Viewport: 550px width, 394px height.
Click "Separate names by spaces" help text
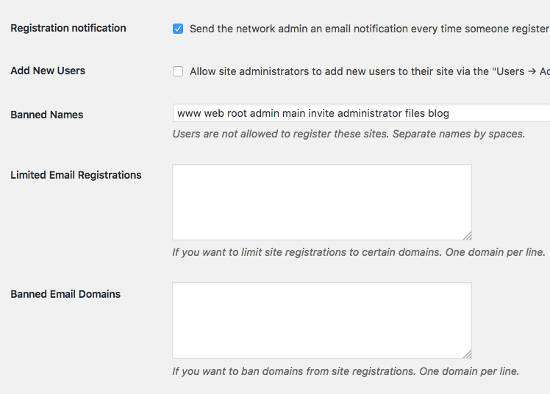coord(458,134)
